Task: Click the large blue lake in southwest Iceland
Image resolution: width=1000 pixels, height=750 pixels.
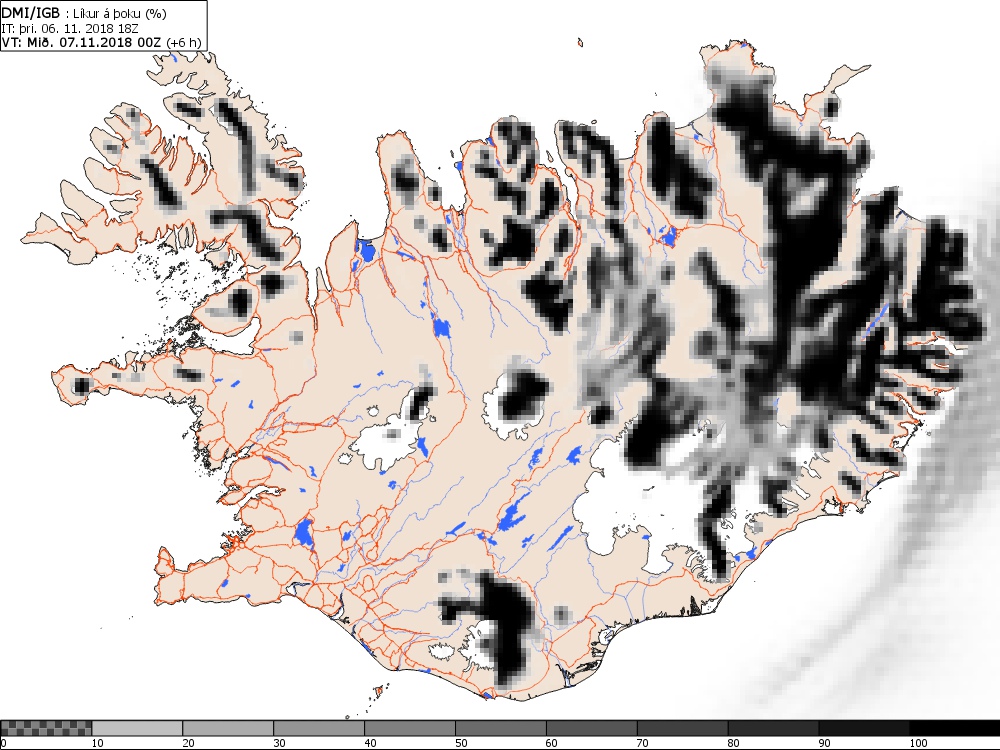Action: [x=304, y=533]
